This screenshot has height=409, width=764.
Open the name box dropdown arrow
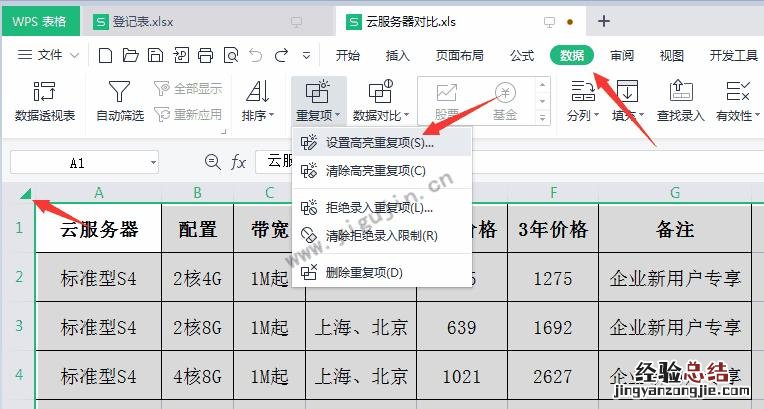tap(153, 162)
